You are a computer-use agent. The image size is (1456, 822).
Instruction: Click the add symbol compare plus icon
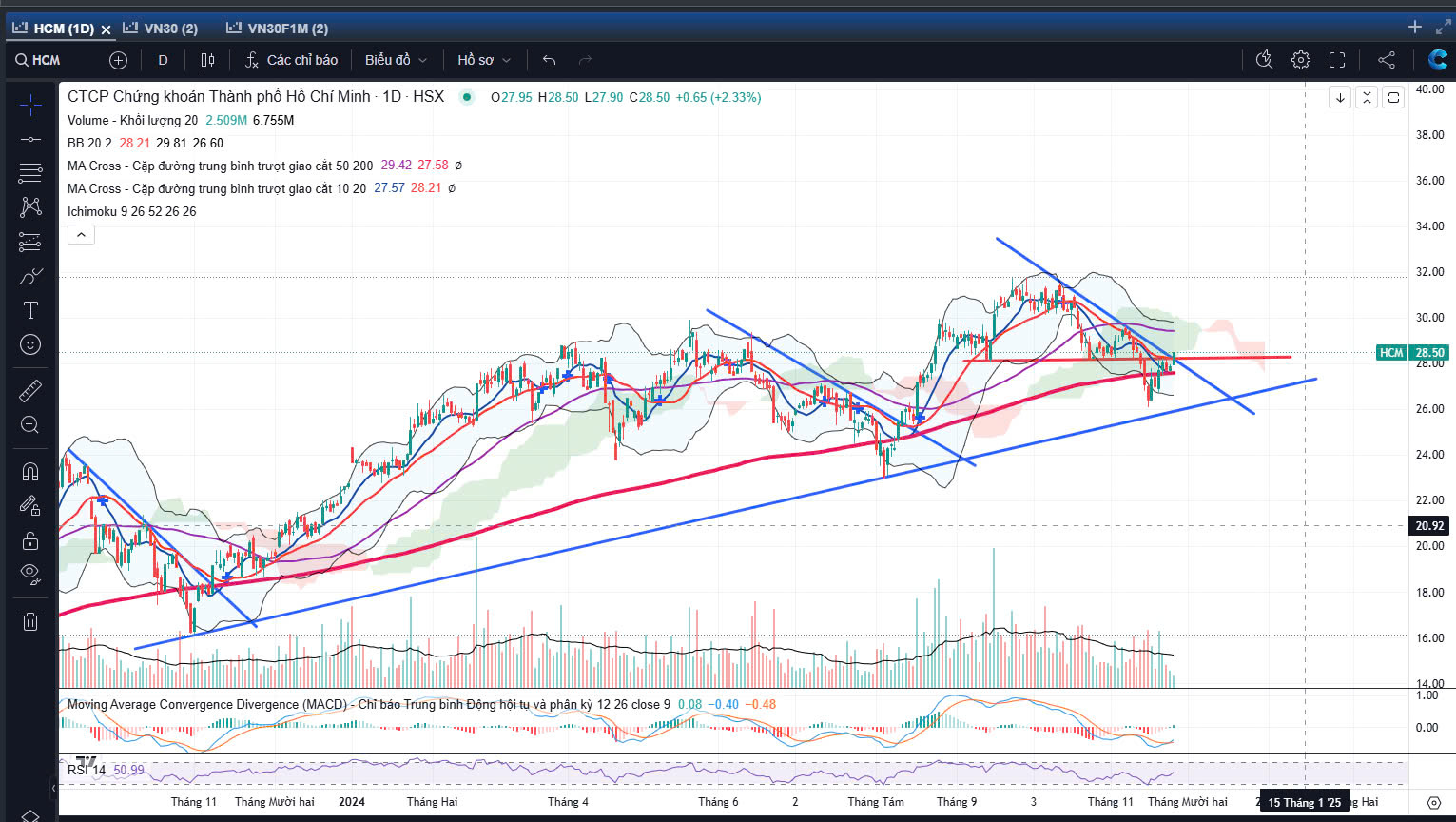point(118,60)
